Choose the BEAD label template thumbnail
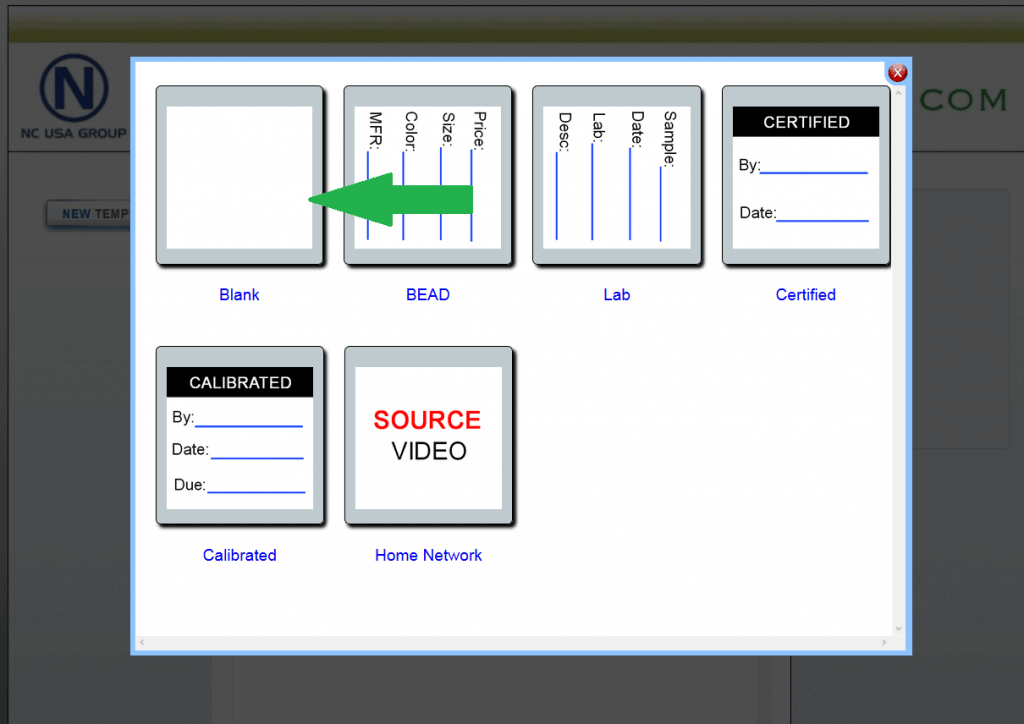This screenshot has width=1024, height=724. tap(428, 176)
